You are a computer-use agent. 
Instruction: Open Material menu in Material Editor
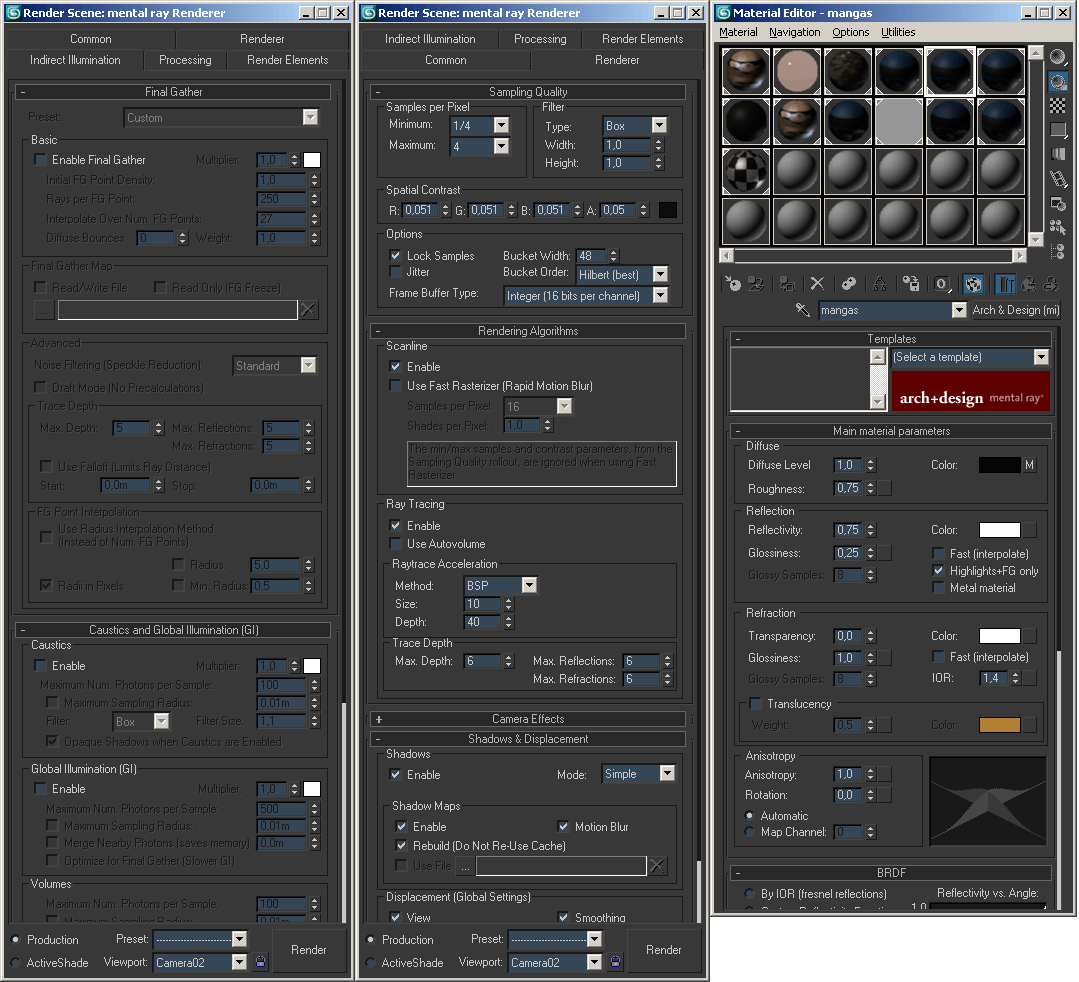click(738, 32)
